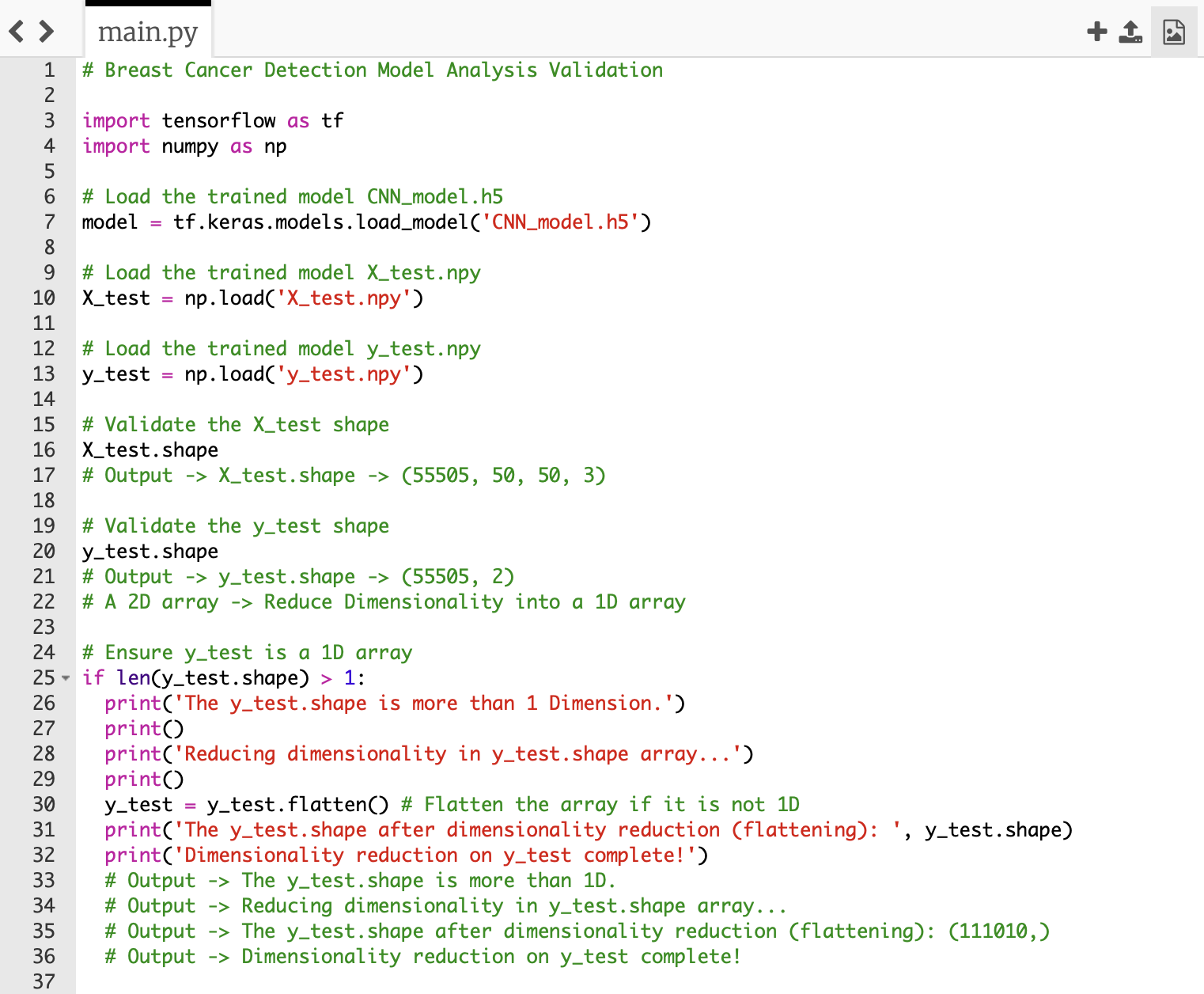The image size is (1204, 994).
Task: Click print 'Dimensionality reduction on y_test complete!' line 32
Action: point(407,856)
